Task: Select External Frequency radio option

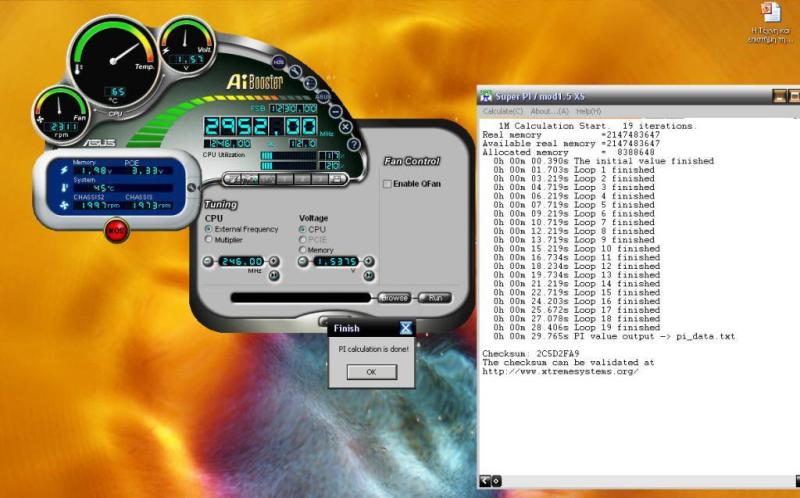Action: (209, 229)
